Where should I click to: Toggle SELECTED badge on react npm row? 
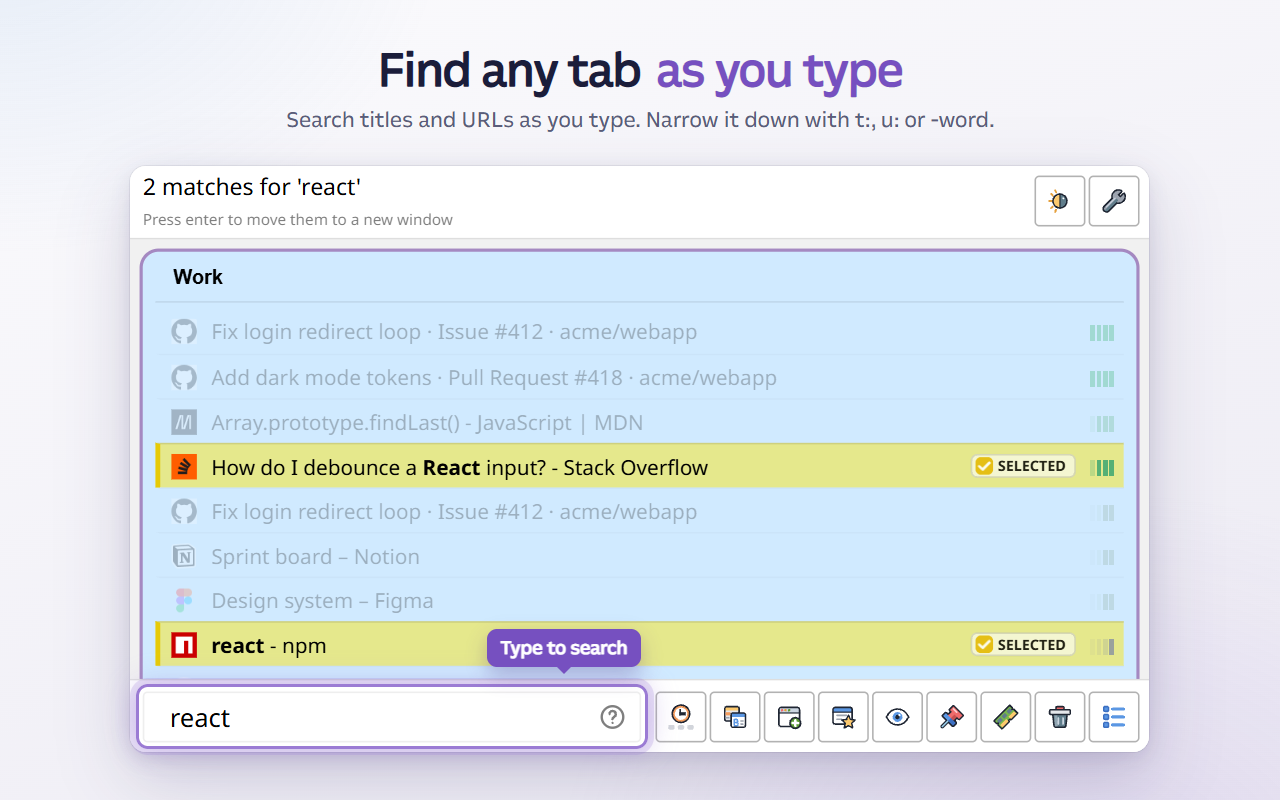click(1023, 645)
